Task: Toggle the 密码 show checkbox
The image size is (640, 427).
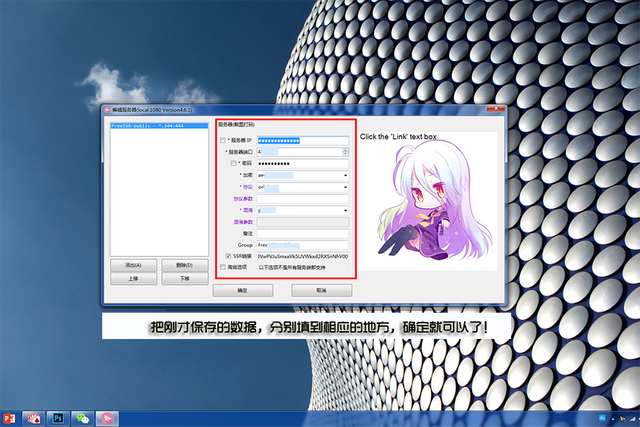Action: point(233,163)
